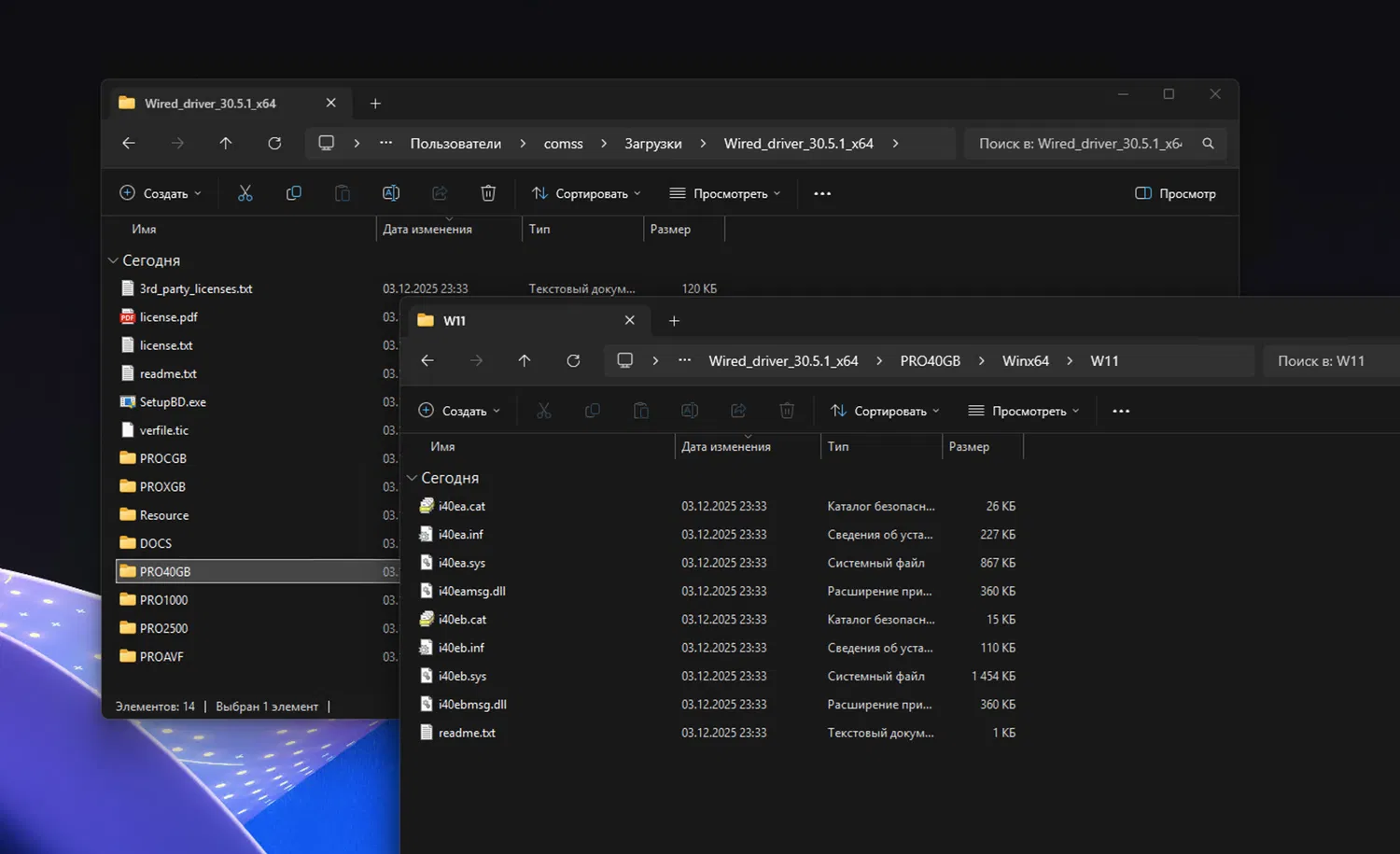Click the Delete trash icon in back window

point(488,193)
